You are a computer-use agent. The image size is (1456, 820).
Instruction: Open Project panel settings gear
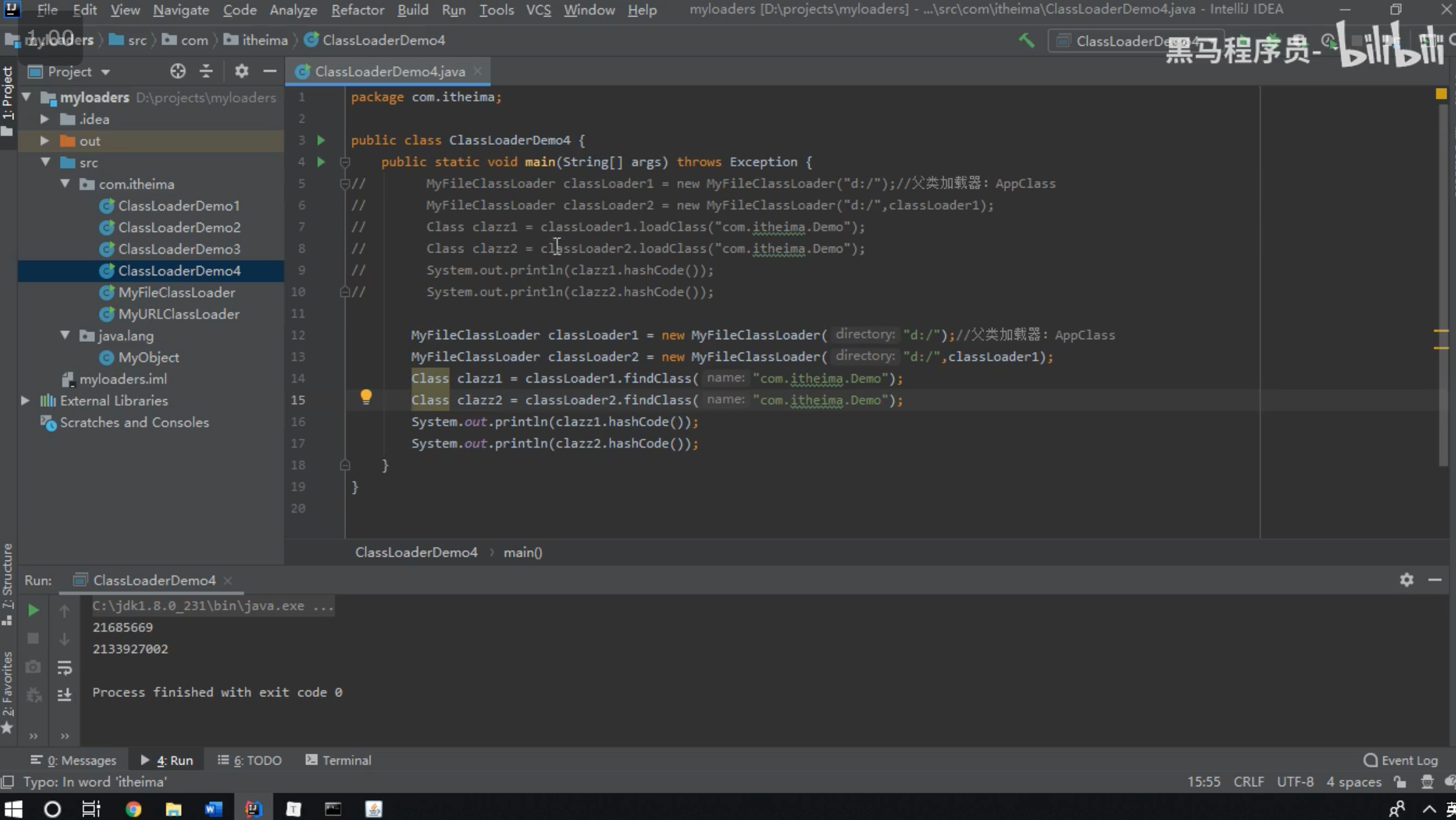tap(241, 71)
